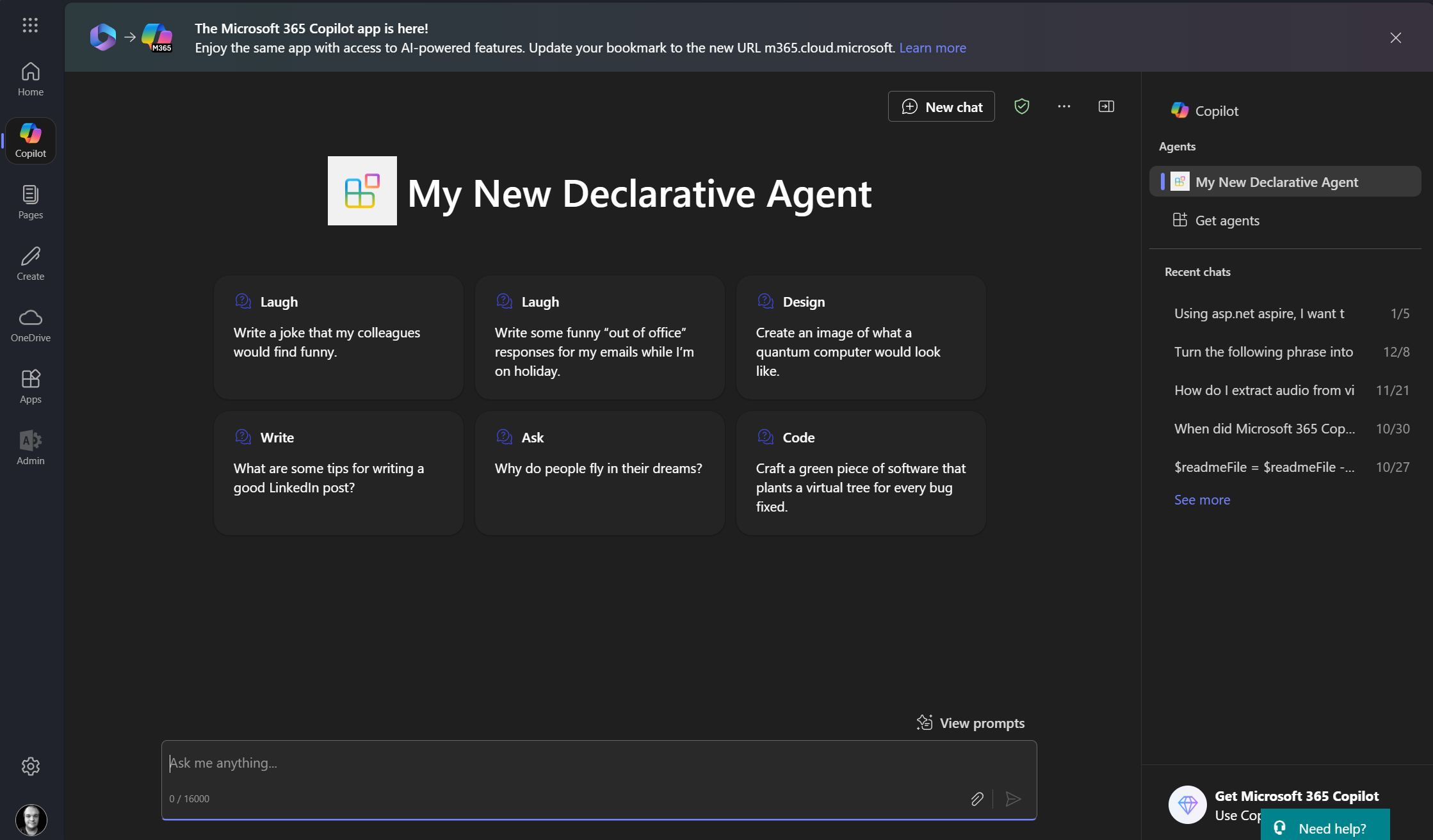This screenshot has width=1433, height=840.
Task: Open the more options ellipsis menu
Action: (x=1064, y=106)
